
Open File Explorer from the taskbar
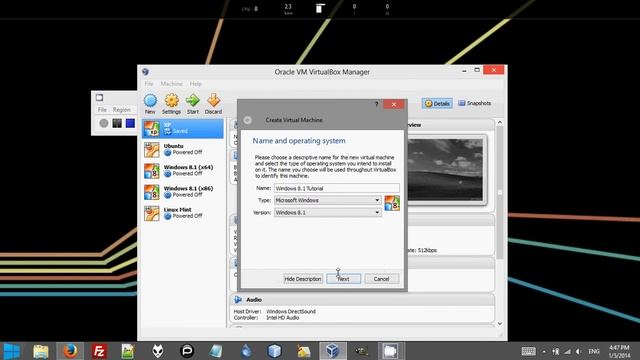coord(41,351)
